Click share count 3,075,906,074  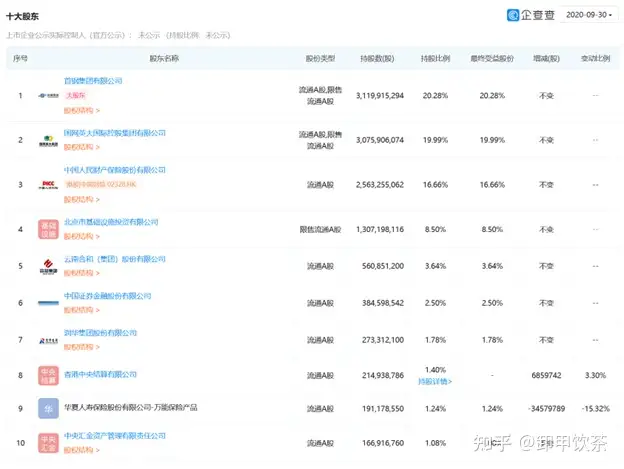point(380,140)
